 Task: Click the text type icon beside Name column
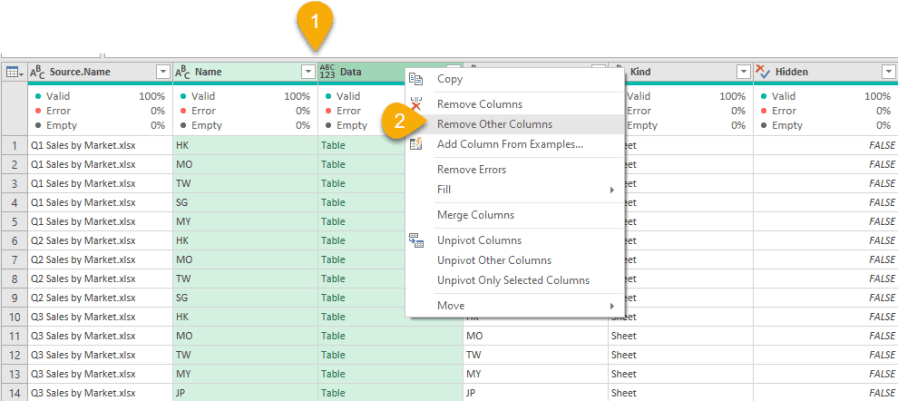[x=182, y=72]
